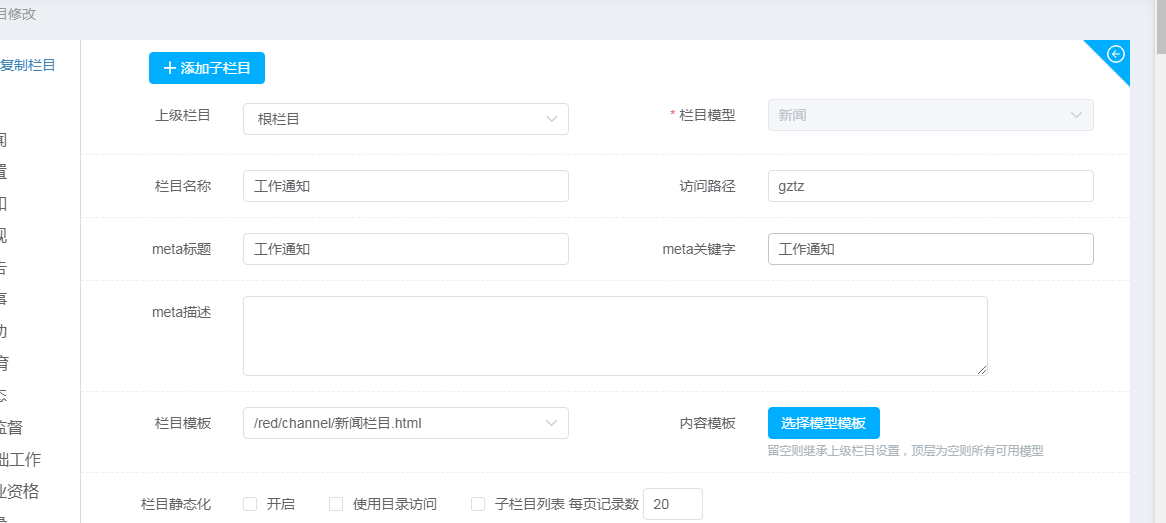Click the meta描述 textarea resize handle
Viewport: 1166px width, 523px height.
coord(982,370)
